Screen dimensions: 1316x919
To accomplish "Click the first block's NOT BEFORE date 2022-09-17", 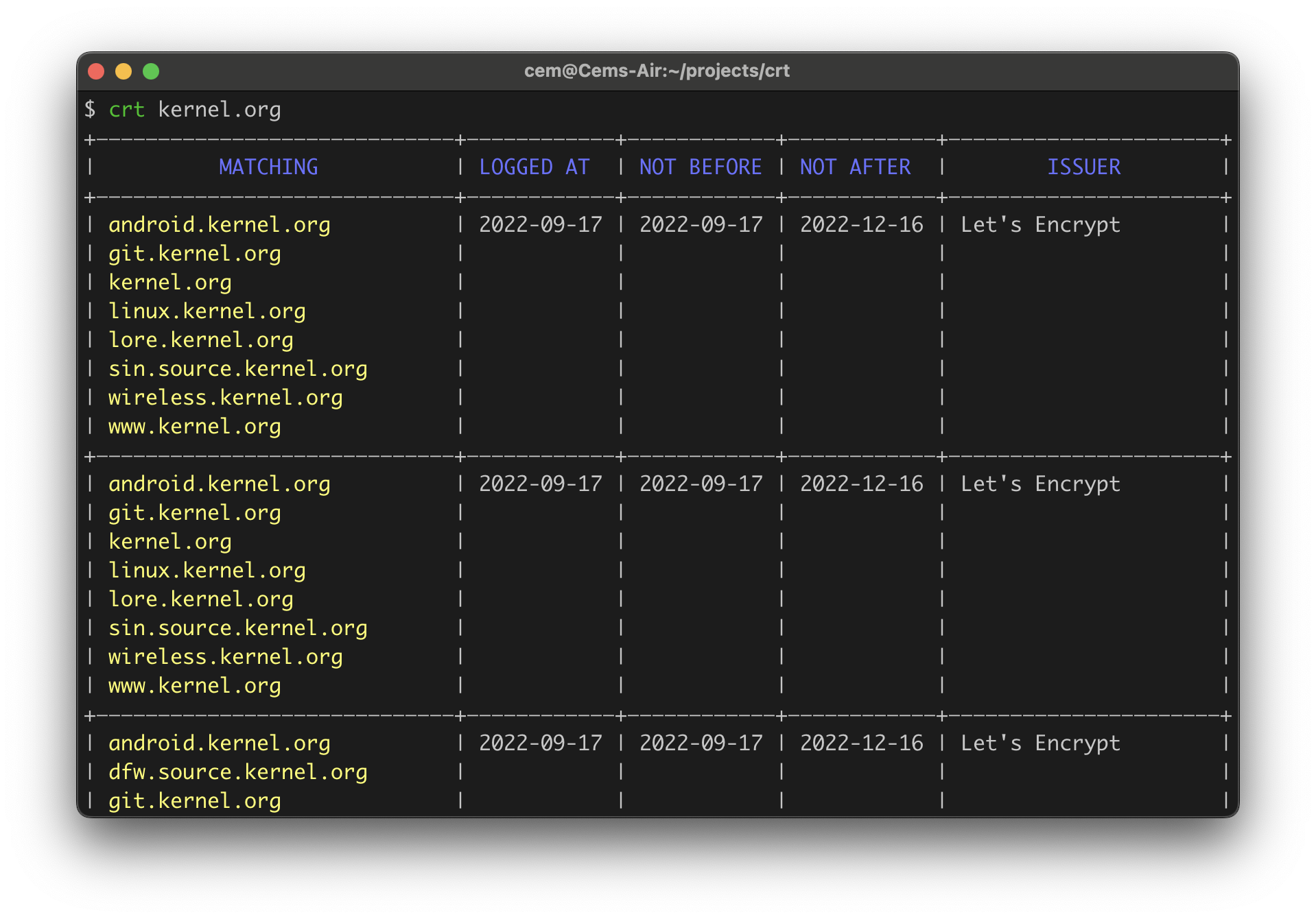I will (701, 225).
